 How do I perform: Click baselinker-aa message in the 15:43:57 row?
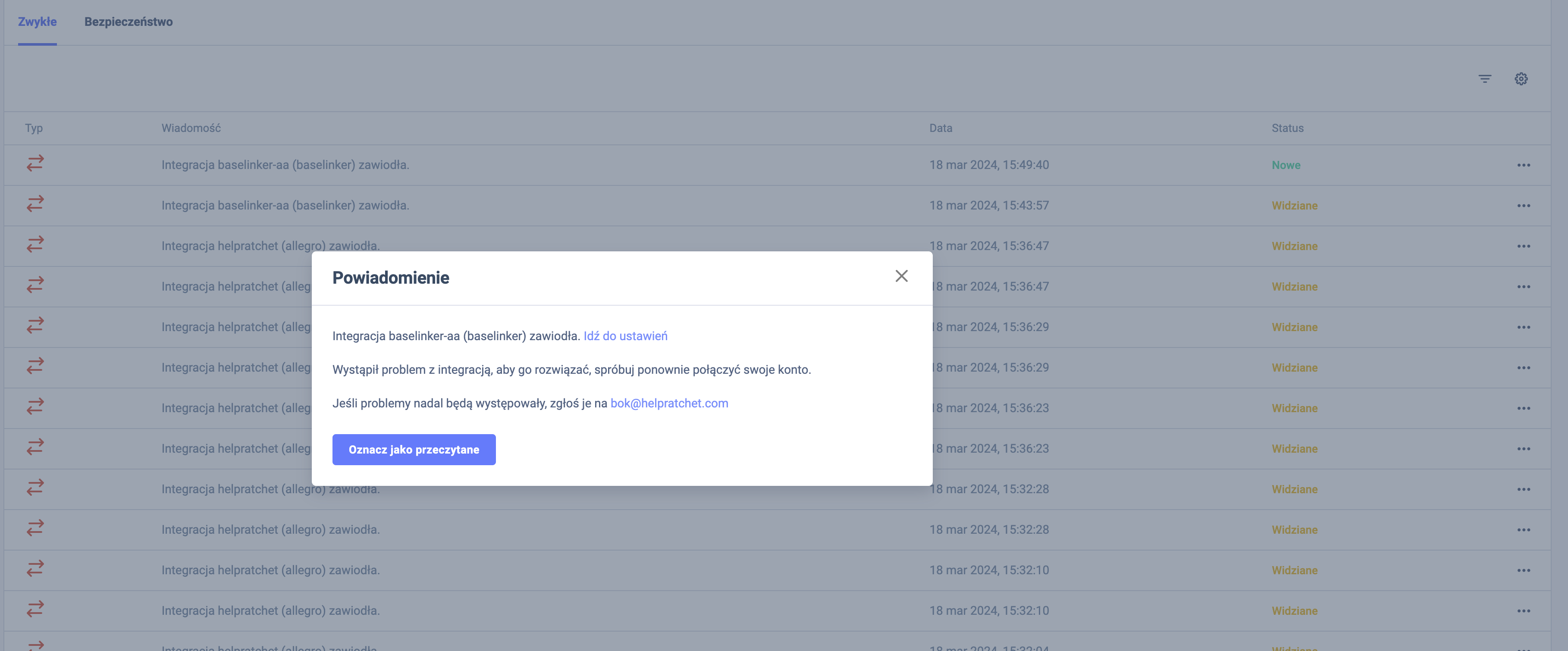[285, 206]
